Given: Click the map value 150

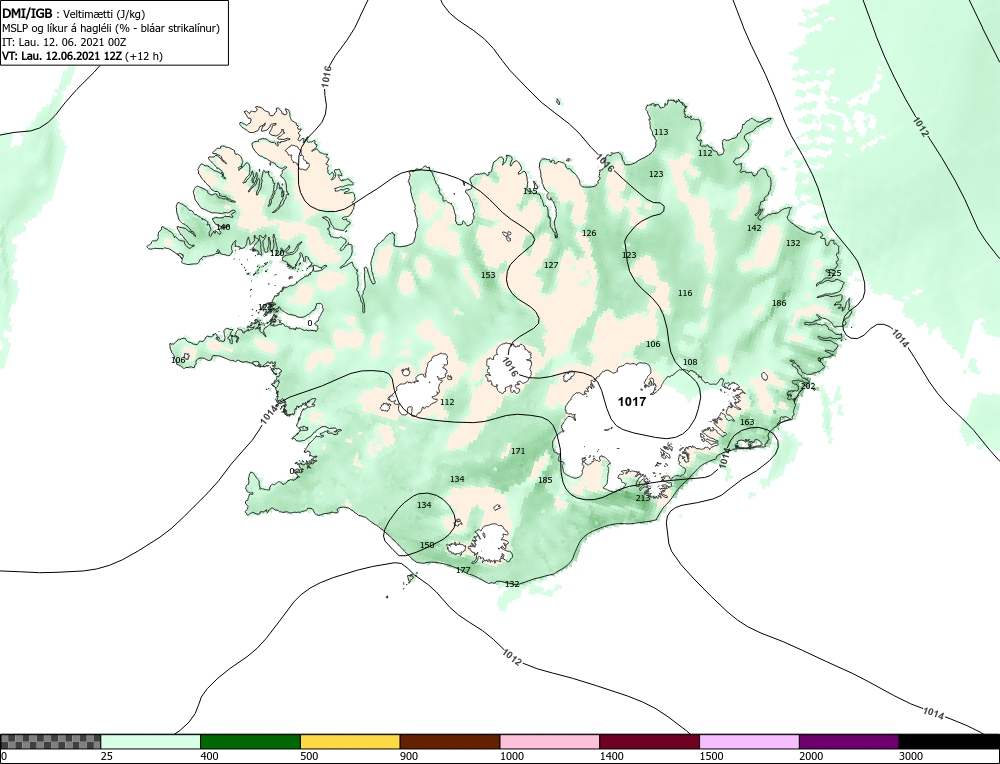Looking at the screenshot, I should (427, 545).
